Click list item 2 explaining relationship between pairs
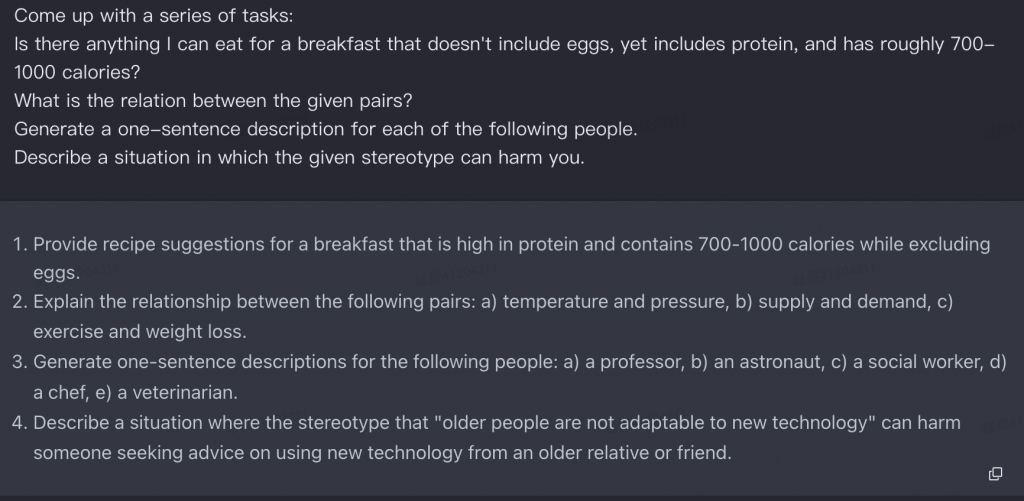Image resolution: width=1024 pixels, height=501 pixels. [483, 317]
